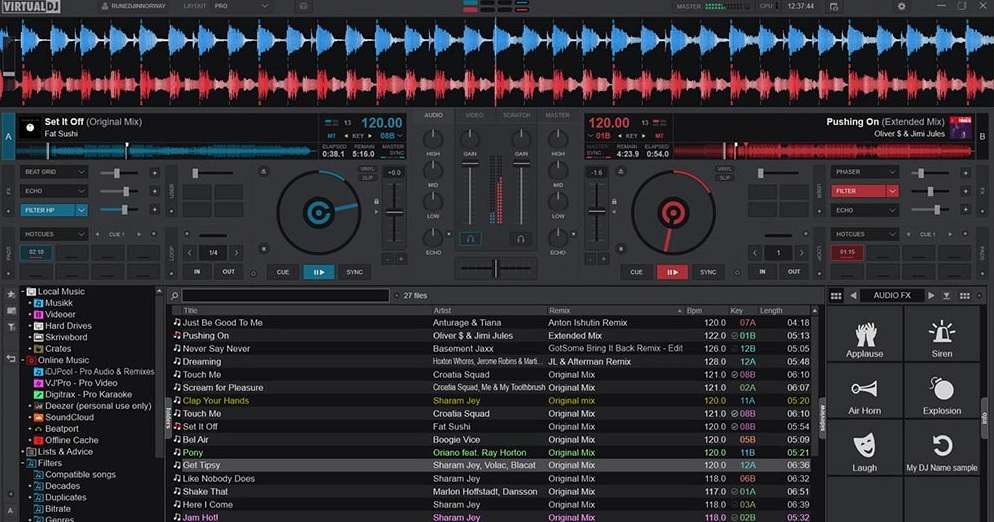Screen dimensions: 994x522
Task: Toggle VINYL mode on deck A
Action: coord(367,169)
